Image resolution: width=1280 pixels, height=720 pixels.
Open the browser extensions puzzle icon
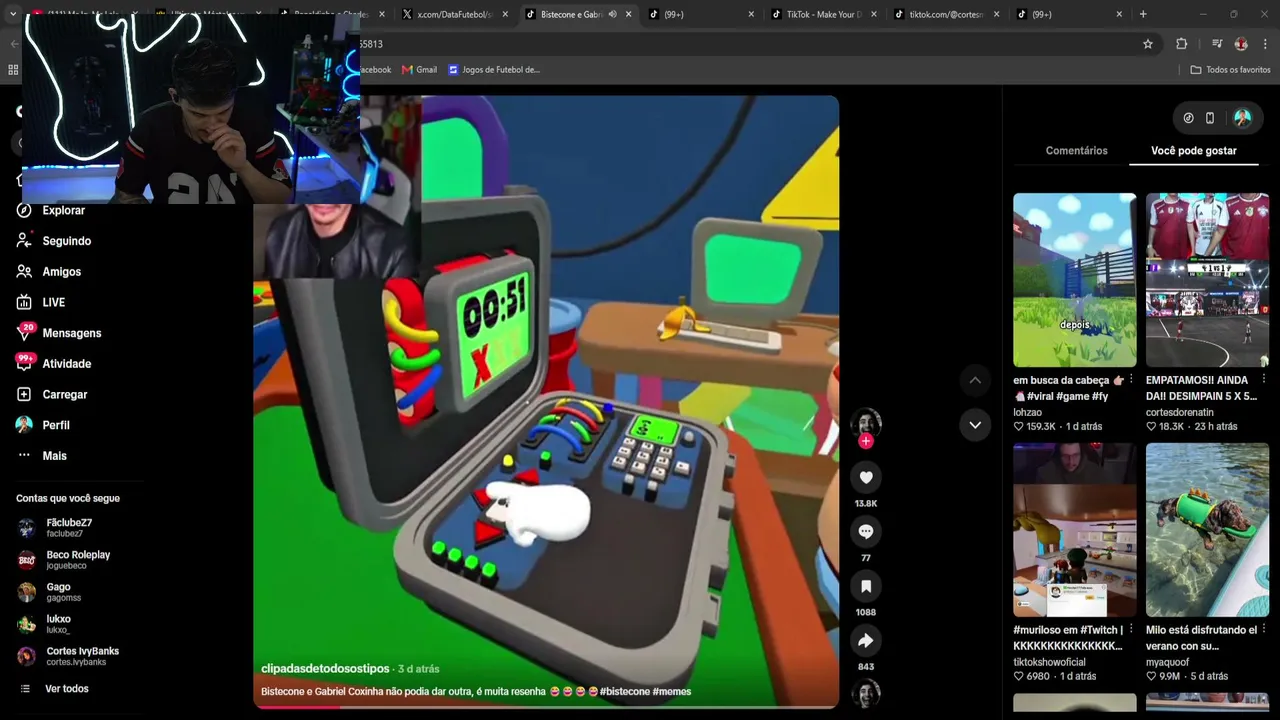(1182, 44)
